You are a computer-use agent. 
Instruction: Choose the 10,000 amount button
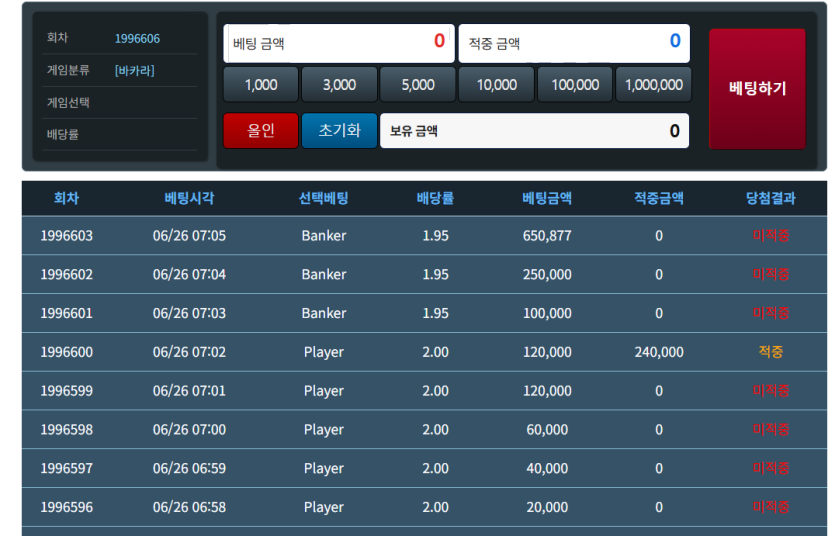click(496, 84)
